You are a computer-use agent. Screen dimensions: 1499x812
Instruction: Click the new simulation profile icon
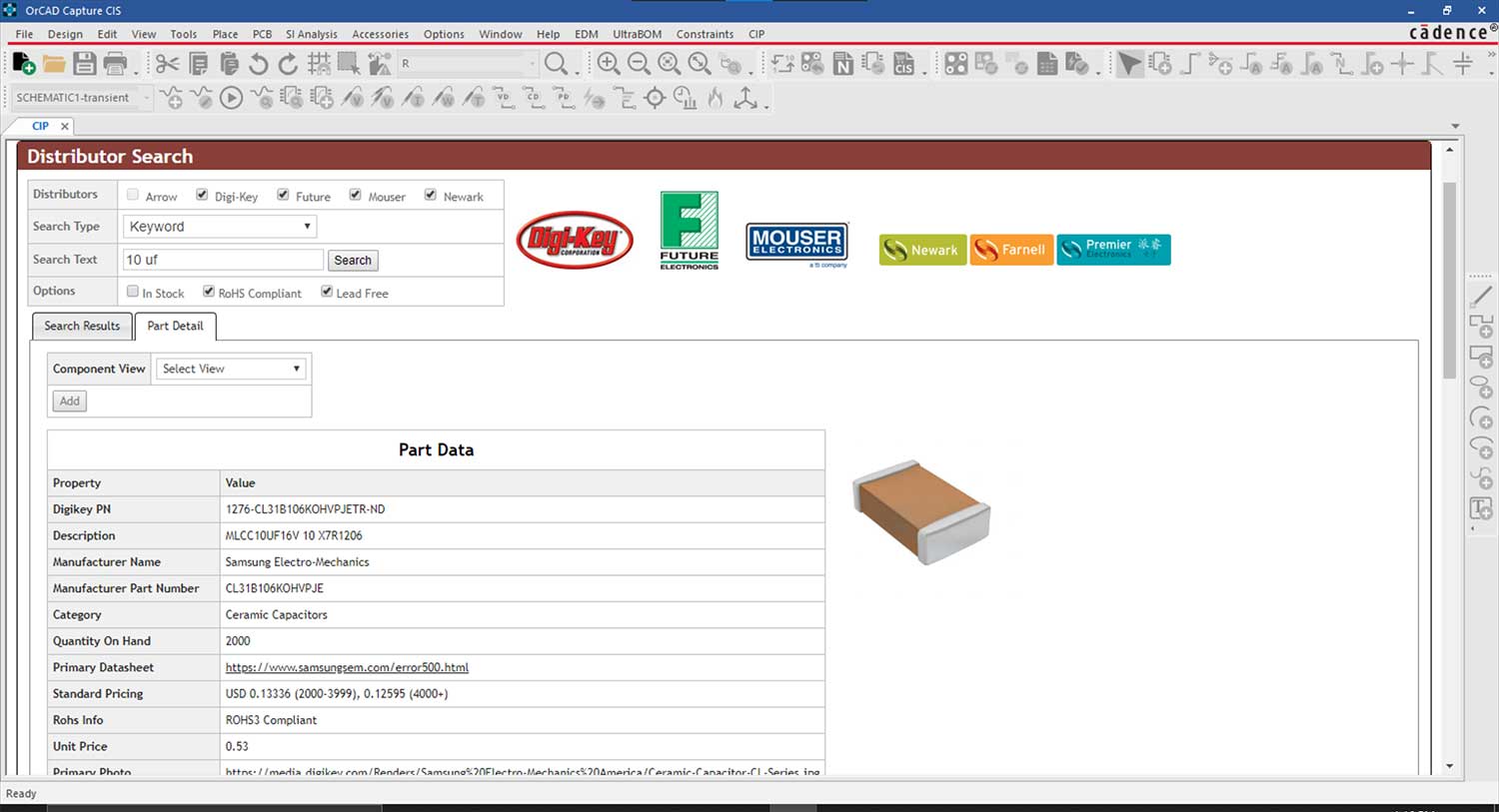coord(172,98)
